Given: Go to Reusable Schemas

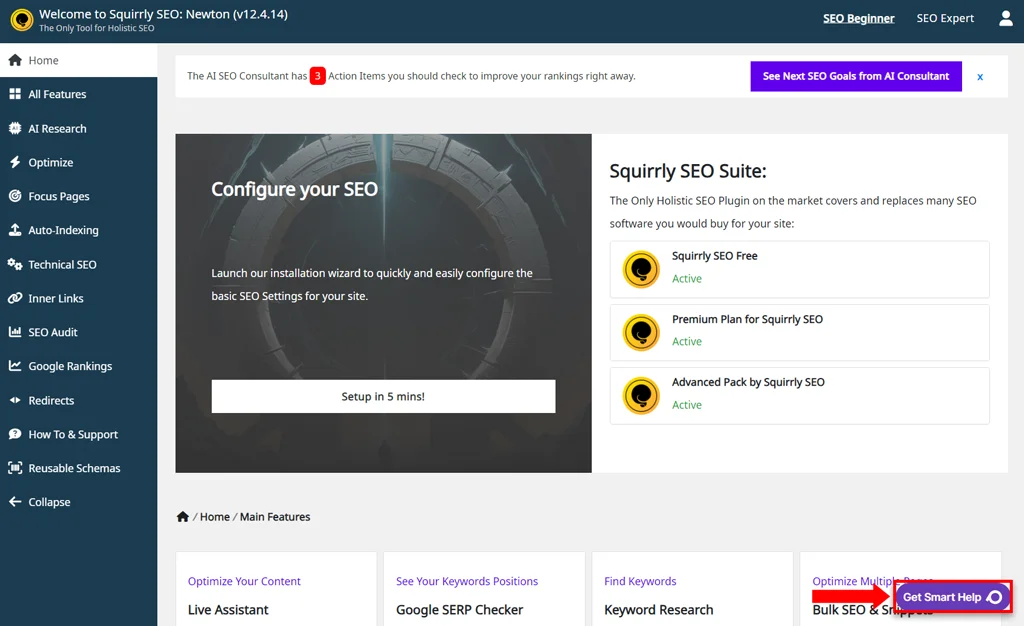Looking at the screenshot, I should pos(74,468).
